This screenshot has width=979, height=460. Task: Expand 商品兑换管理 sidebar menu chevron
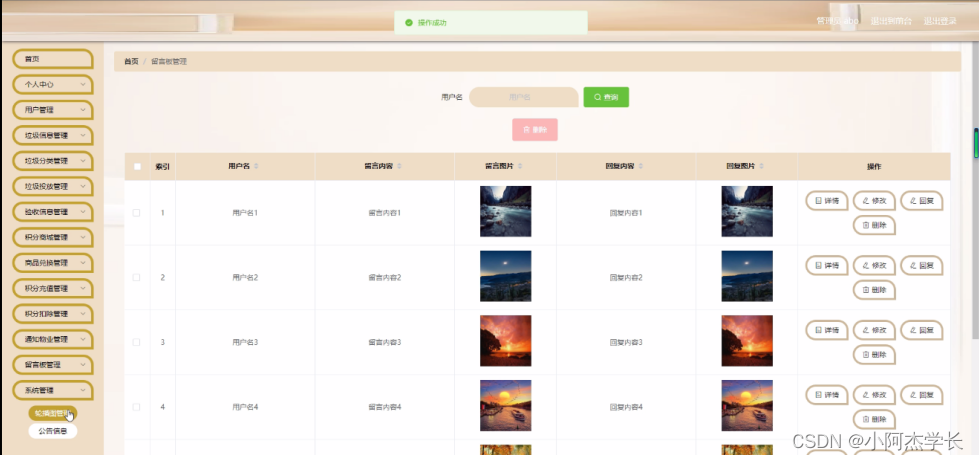tap(83, 263)
